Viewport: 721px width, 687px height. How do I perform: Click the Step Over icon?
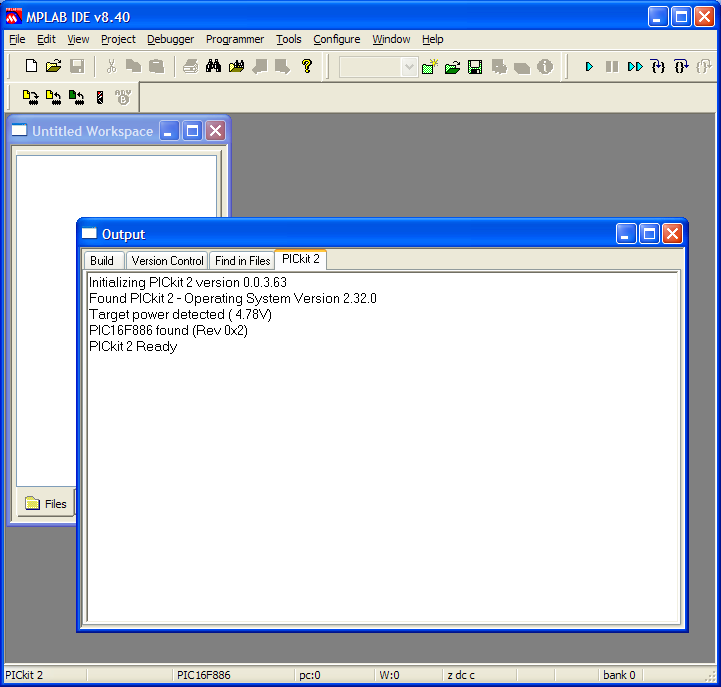pos(681,67)
